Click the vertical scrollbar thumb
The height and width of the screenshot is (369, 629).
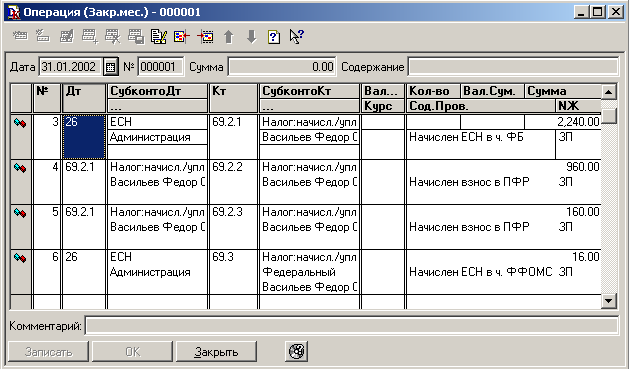coord(609,116)
